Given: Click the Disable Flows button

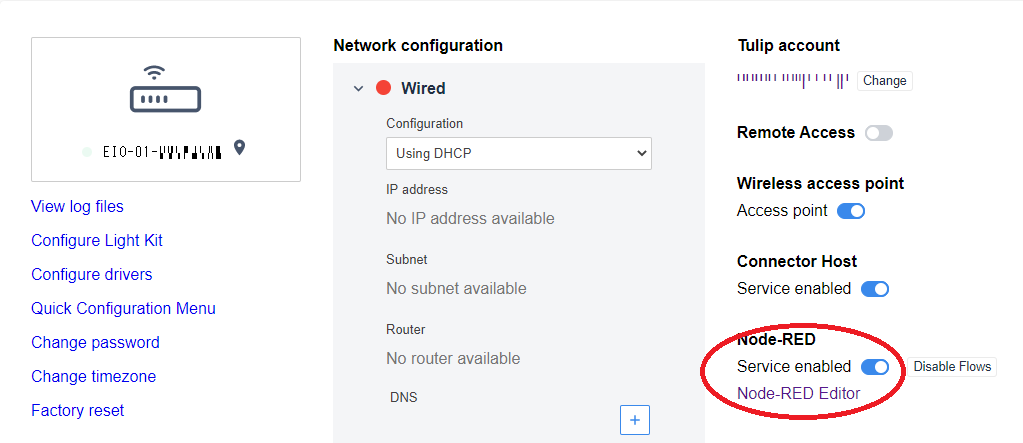Looking at the screenshot, I should [952, 367].
